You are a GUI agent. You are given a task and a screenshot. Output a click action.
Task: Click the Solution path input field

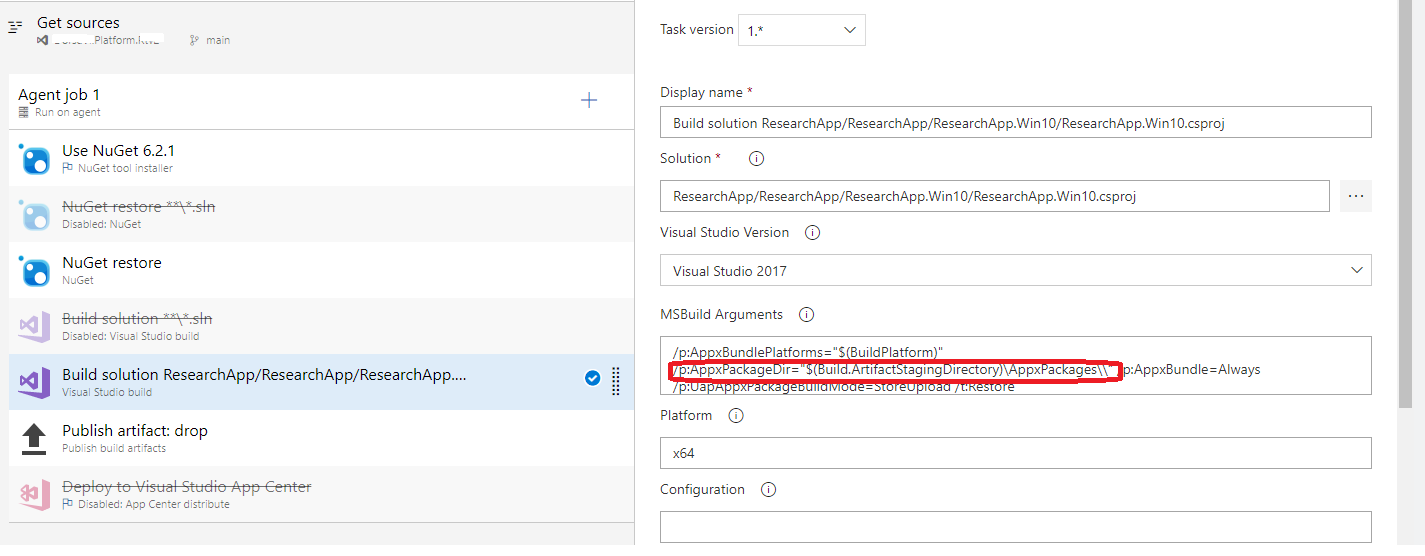(x=995, y=196)
